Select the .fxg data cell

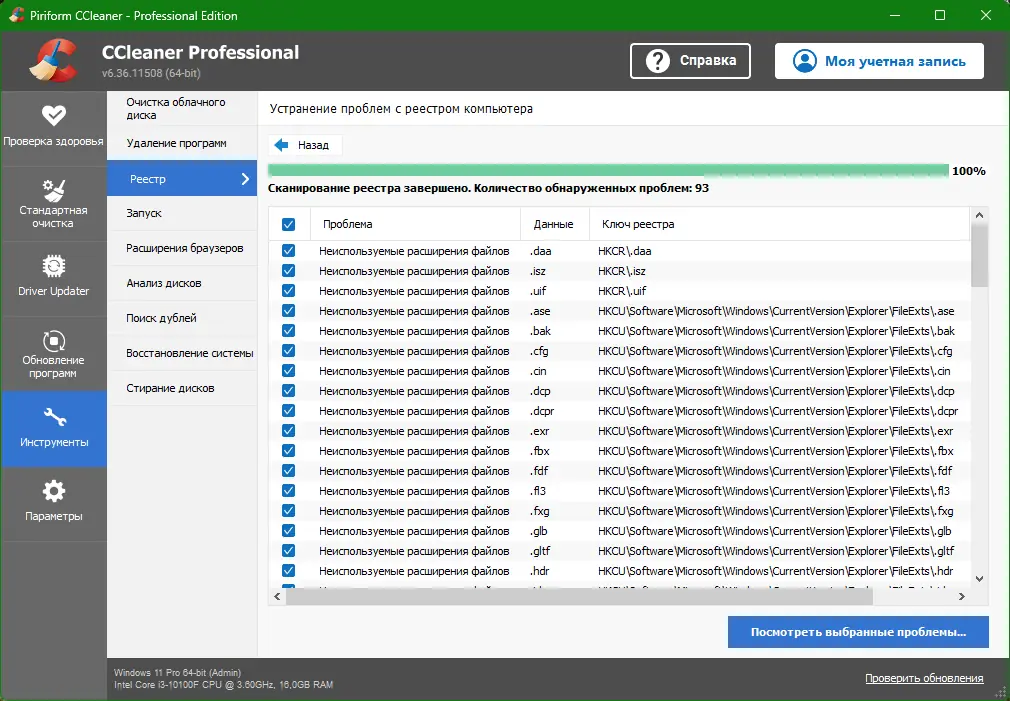(x=540, y=510)
